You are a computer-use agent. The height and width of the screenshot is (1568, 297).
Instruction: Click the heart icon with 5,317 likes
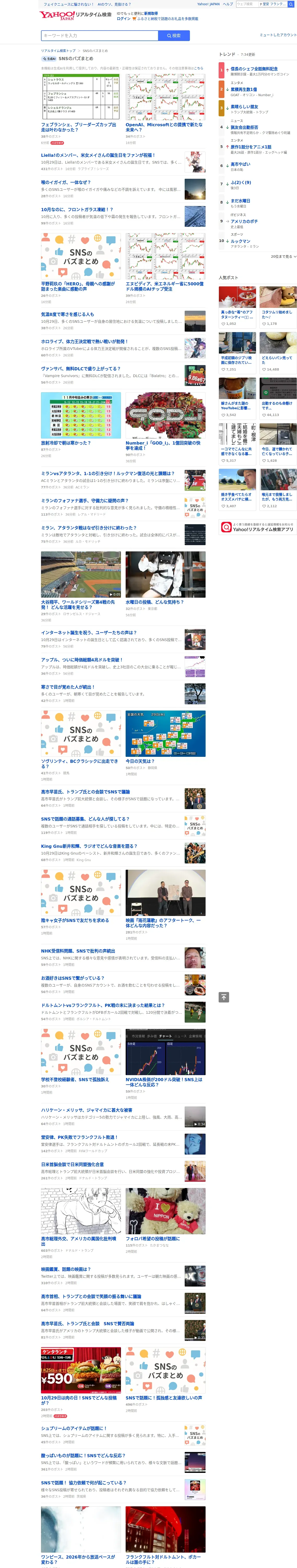223,461
